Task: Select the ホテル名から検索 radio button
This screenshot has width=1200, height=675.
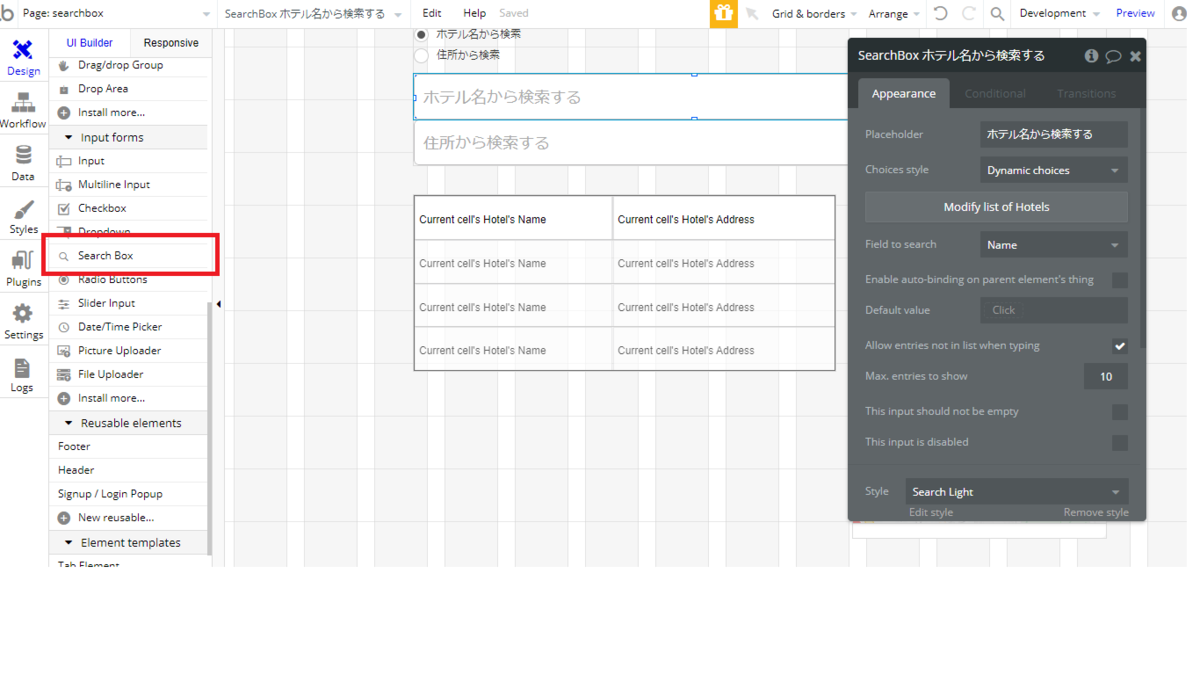Action: [421, 34]
